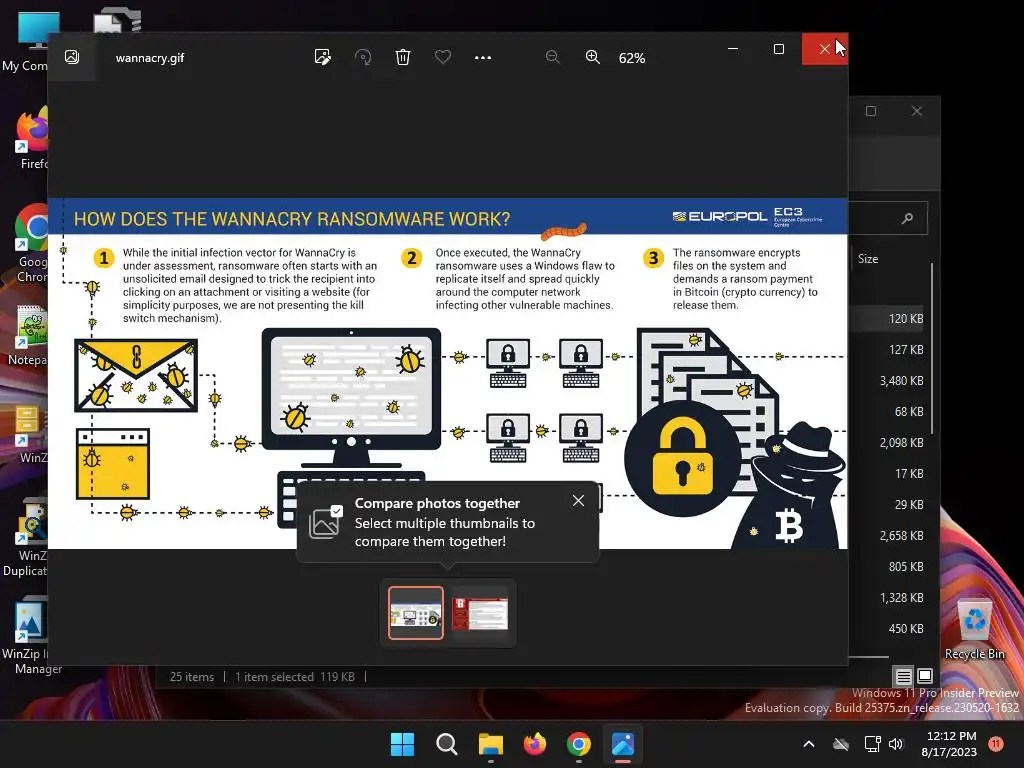1024x768 pixels.
Task: Maximize the File Explorer window behind
Action: [x=871, y=111]
